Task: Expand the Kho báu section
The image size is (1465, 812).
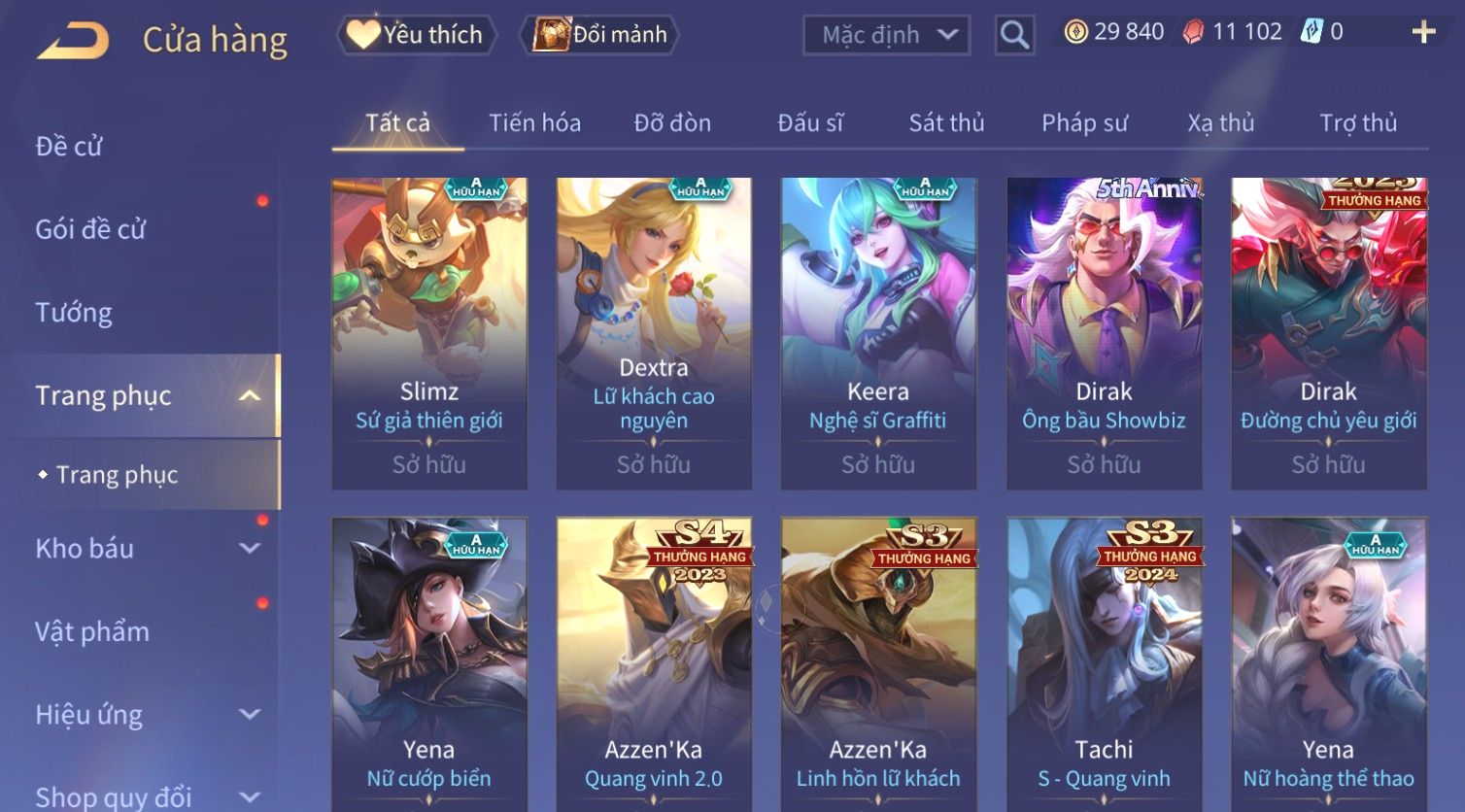Action: [x=250, y=548]
